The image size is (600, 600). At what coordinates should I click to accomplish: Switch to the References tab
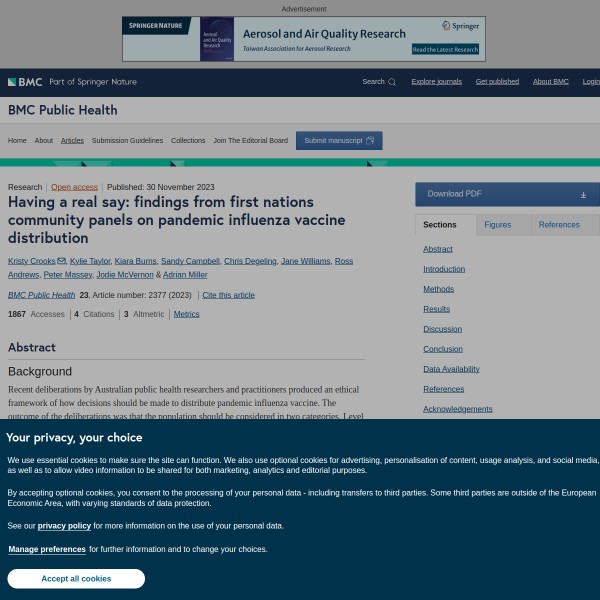tap(559, 225)
